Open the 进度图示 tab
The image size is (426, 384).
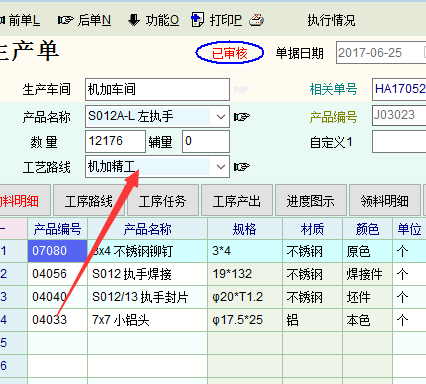(x=311, y=201)
